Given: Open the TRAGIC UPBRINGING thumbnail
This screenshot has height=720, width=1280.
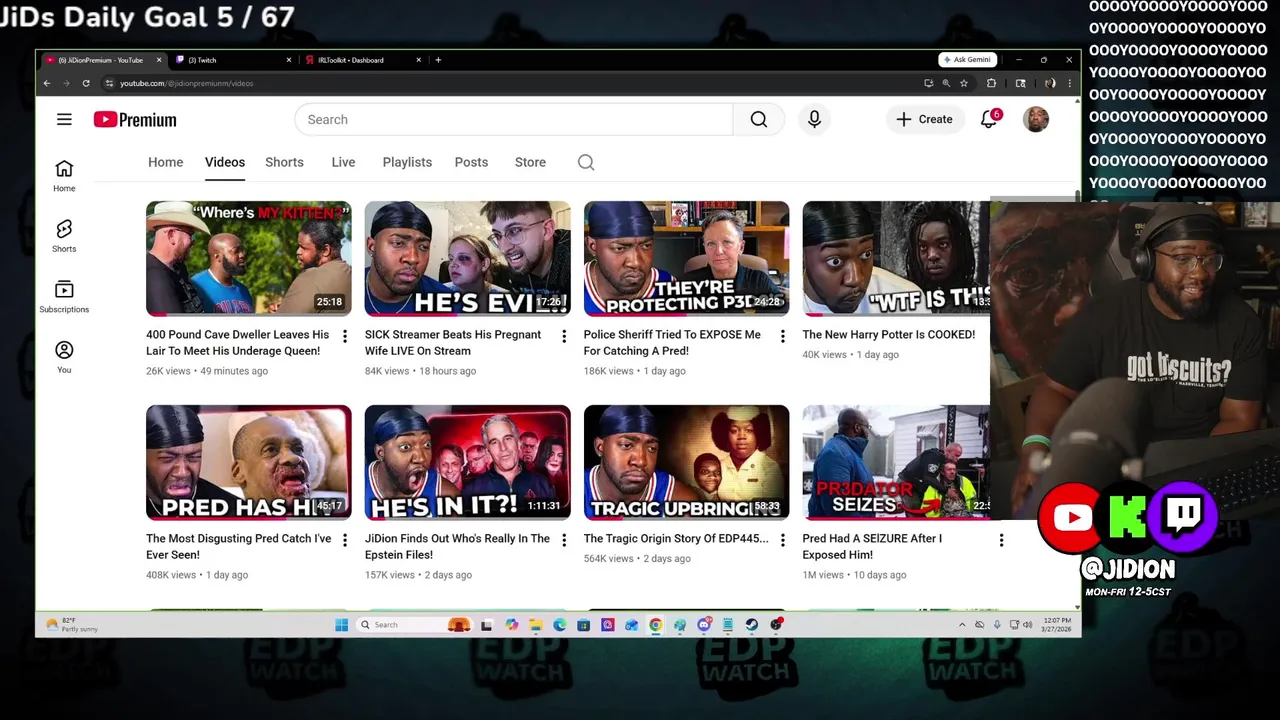Looking at the screenshot, I should [x=687, y=463].
